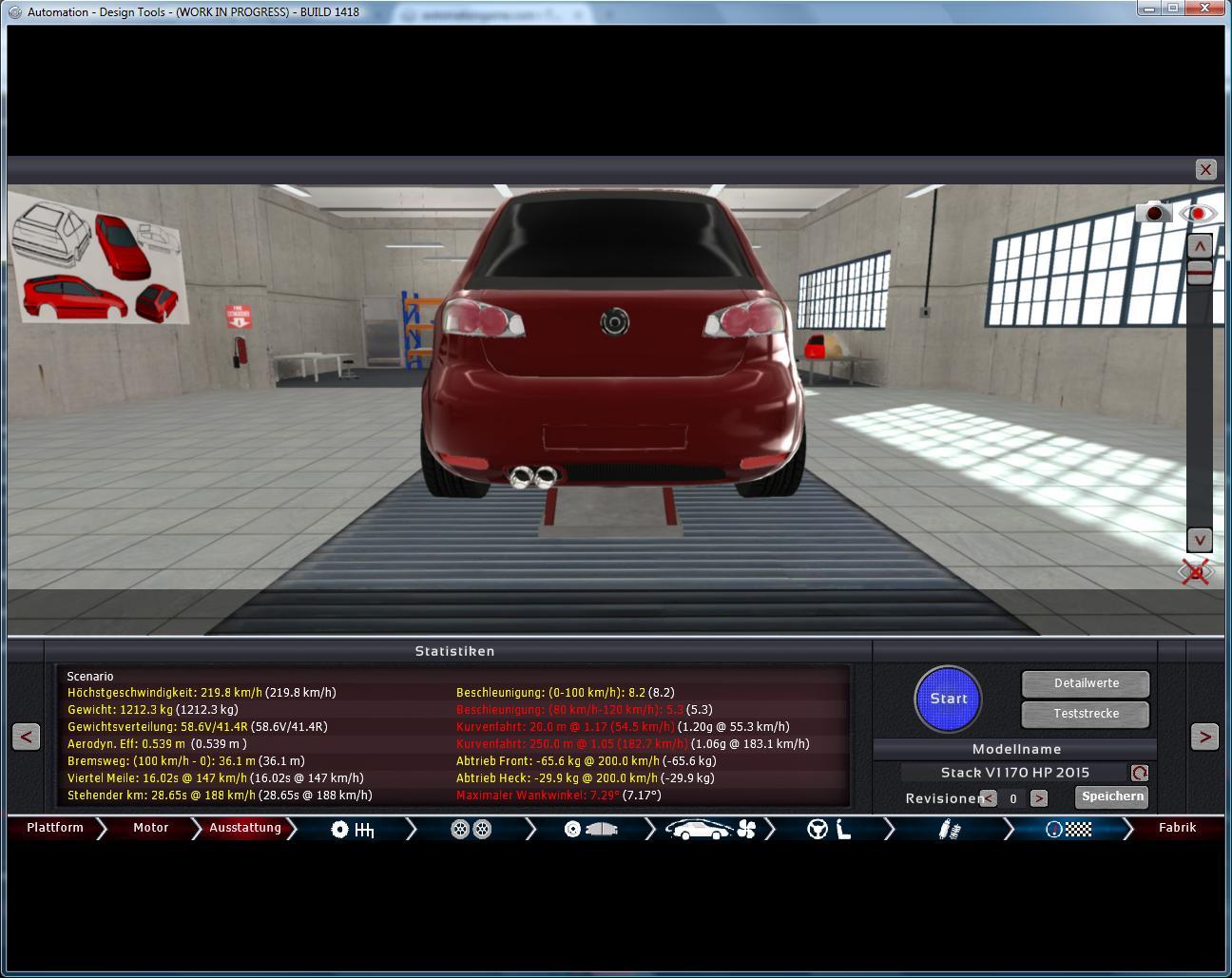
Task: Open the gearbox and drivetrain tab
Action: [x=352, y=830]
